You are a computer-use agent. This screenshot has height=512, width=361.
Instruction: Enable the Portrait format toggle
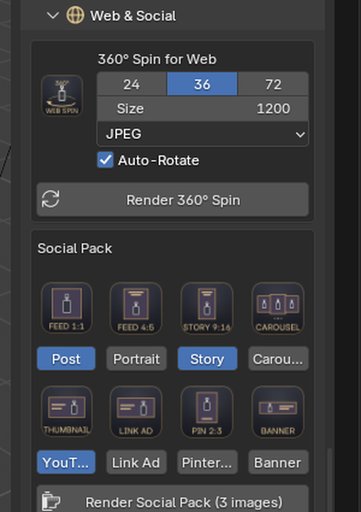[136, 359]
